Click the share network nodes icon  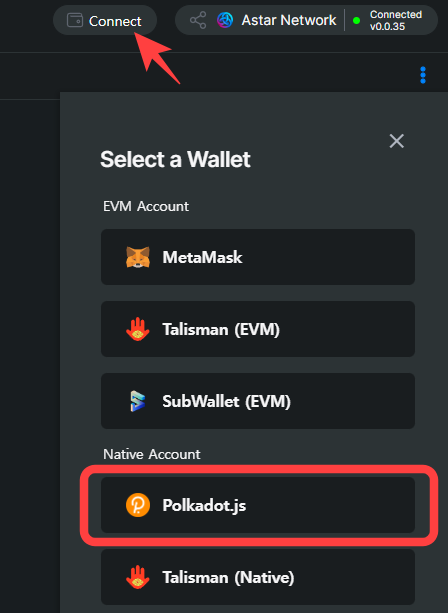198,20
